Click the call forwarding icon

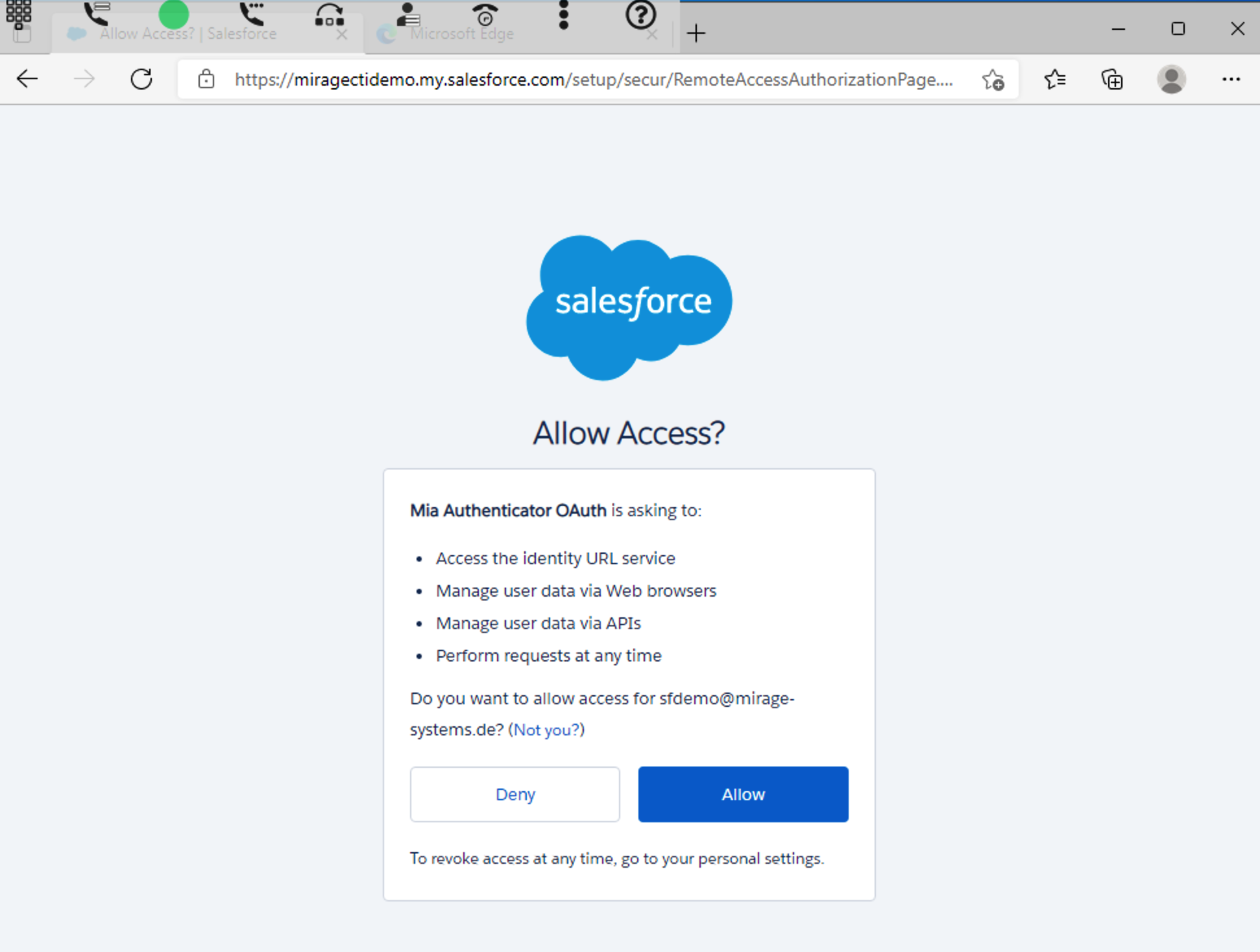click(x=330, y=14)
